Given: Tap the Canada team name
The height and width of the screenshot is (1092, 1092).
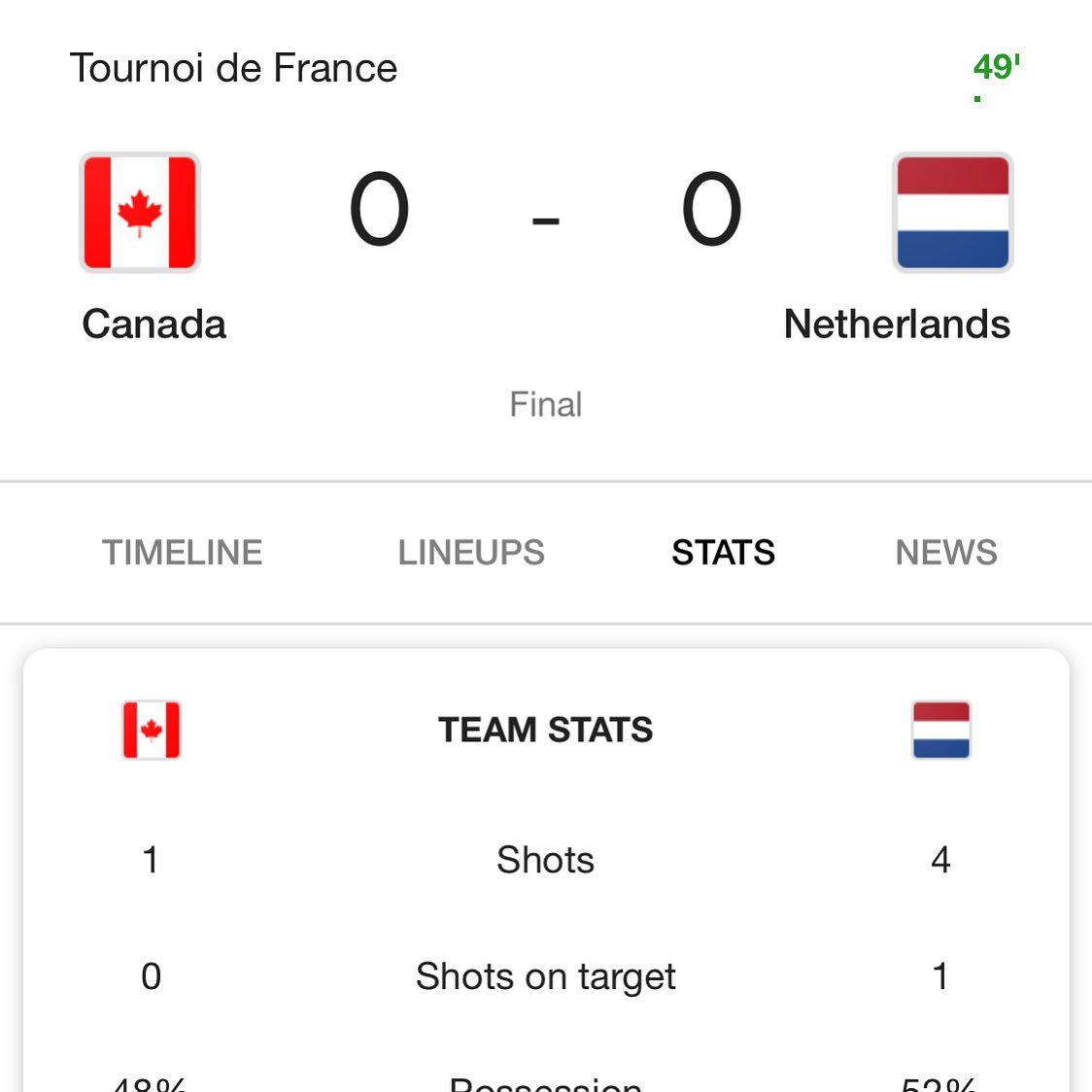Looking at the screenshot, I should pos(154,324).
